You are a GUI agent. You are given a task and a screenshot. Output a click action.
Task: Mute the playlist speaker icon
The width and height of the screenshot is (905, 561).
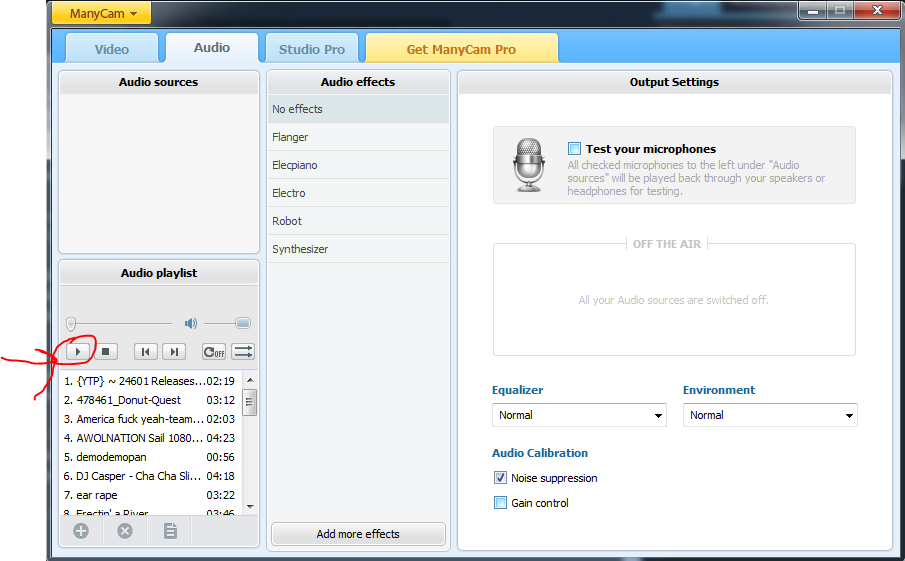(190, 323)
